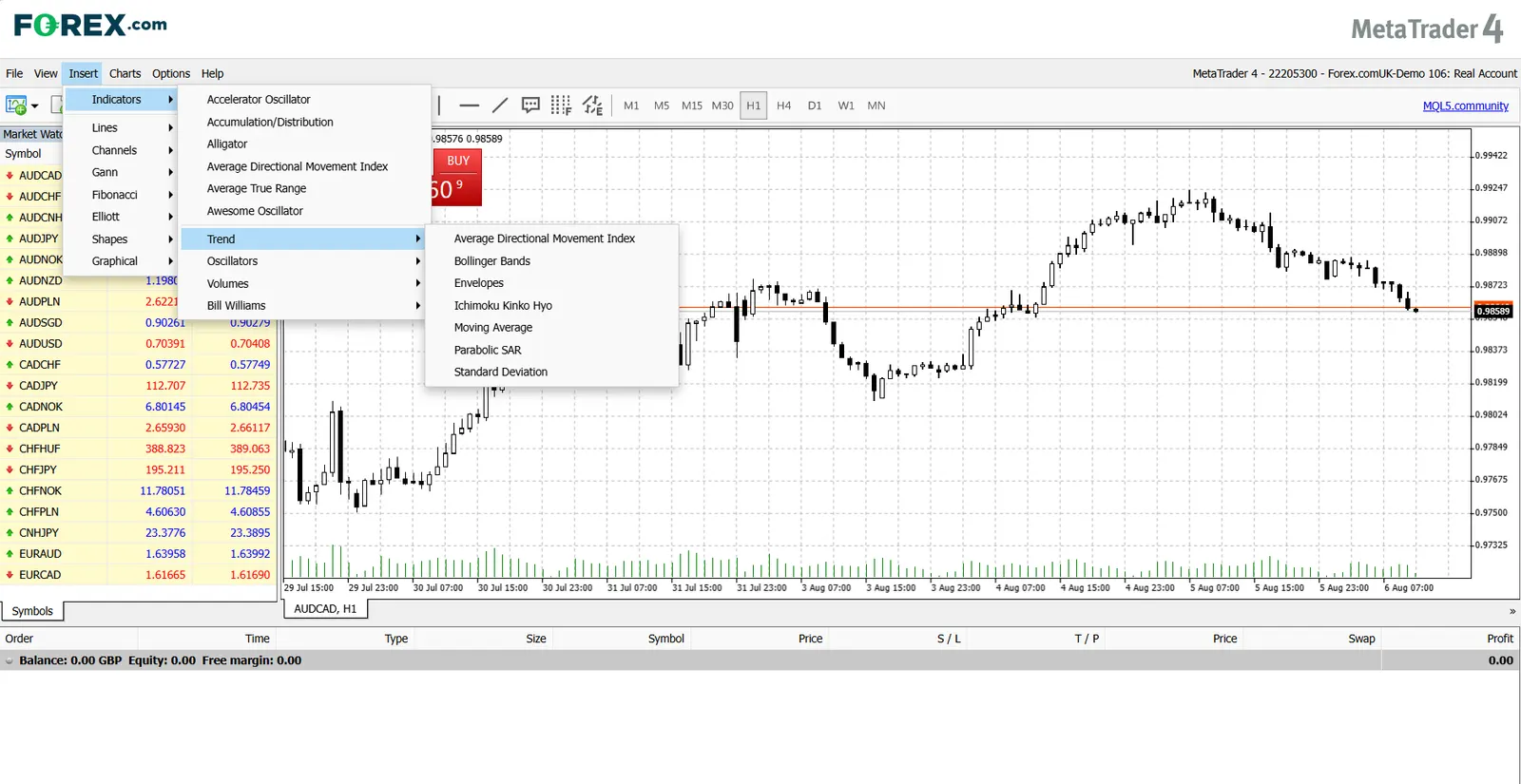Click the green up arrow beside AUDNZD
The height and width of the screenshot is (784, 1521).
(10, 280)
